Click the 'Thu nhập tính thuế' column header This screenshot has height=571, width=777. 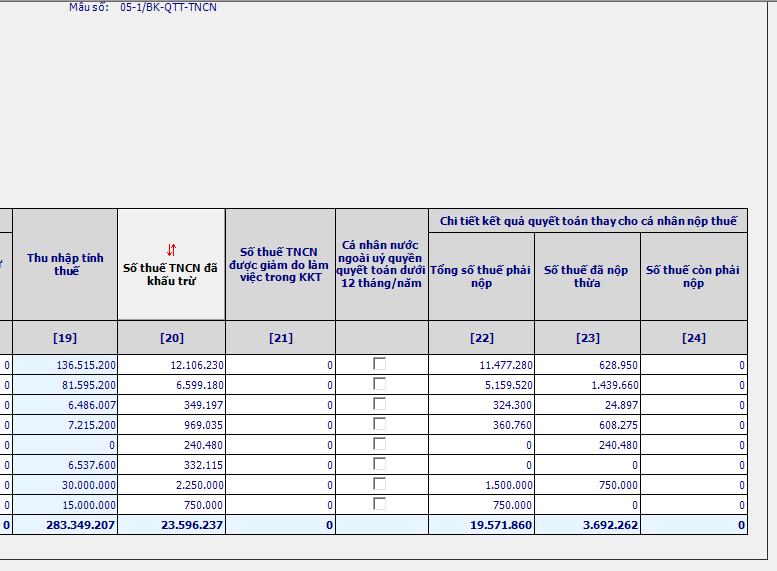[x=65, y=264]
